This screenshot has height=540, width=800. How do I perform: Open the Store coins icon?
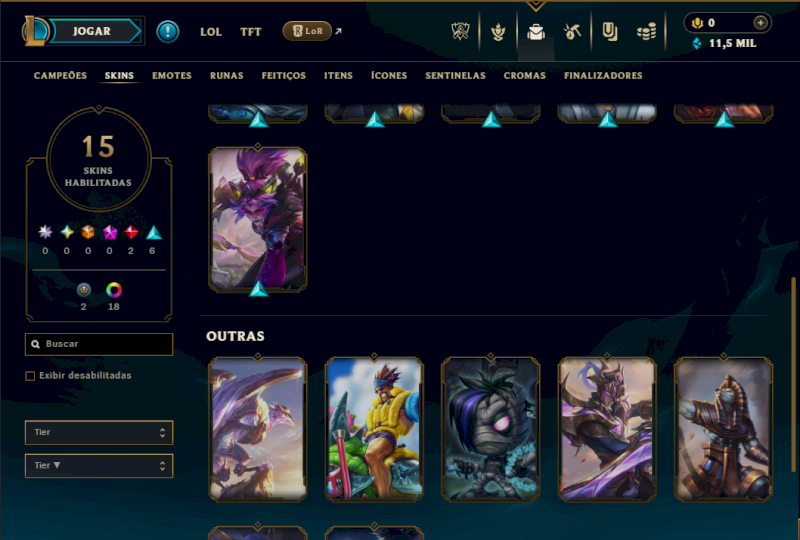pyautogui.click(x=646, y=32)
